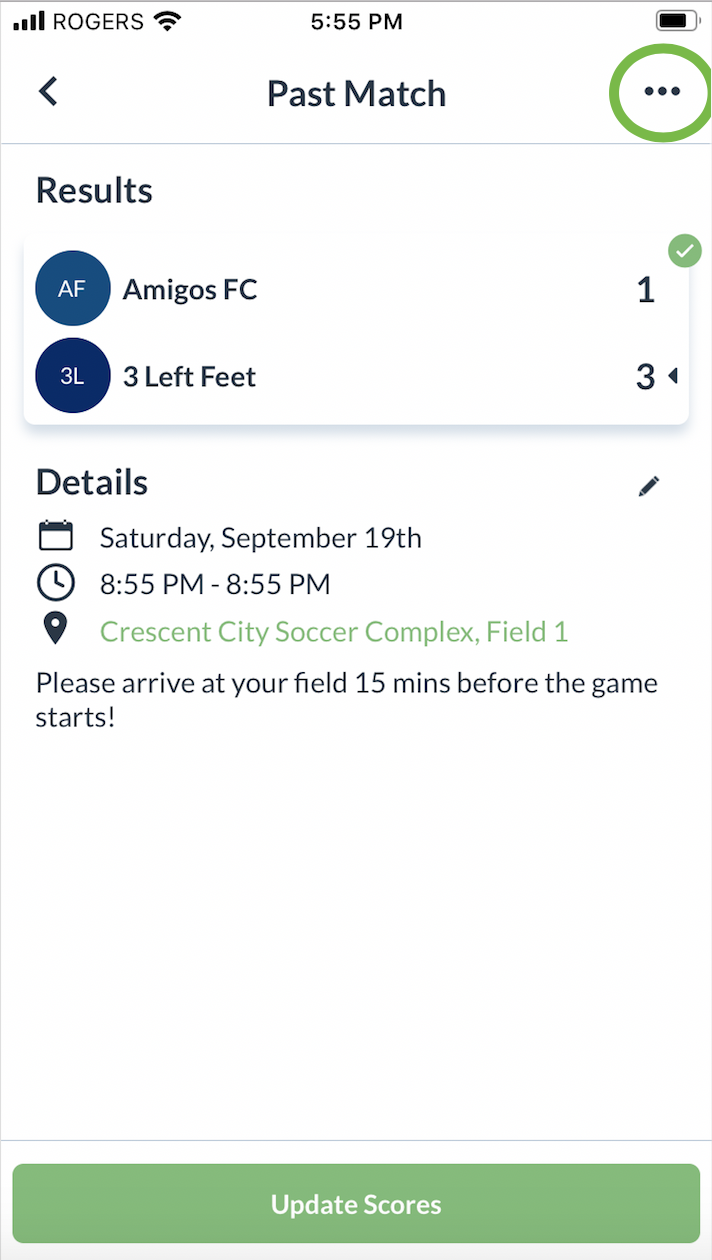Select the 3 Left Feet team name
Image resolution: width=712 pixels, height=1260 pixels.
pyautogui.click(x=189, y=377)
